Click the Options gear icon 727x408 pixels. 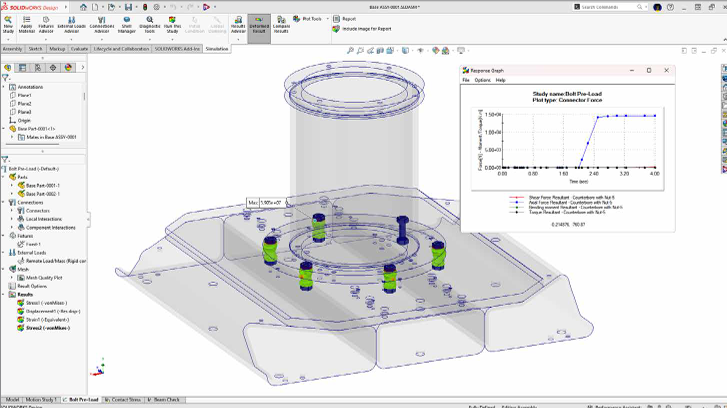(x=157, y=7)
